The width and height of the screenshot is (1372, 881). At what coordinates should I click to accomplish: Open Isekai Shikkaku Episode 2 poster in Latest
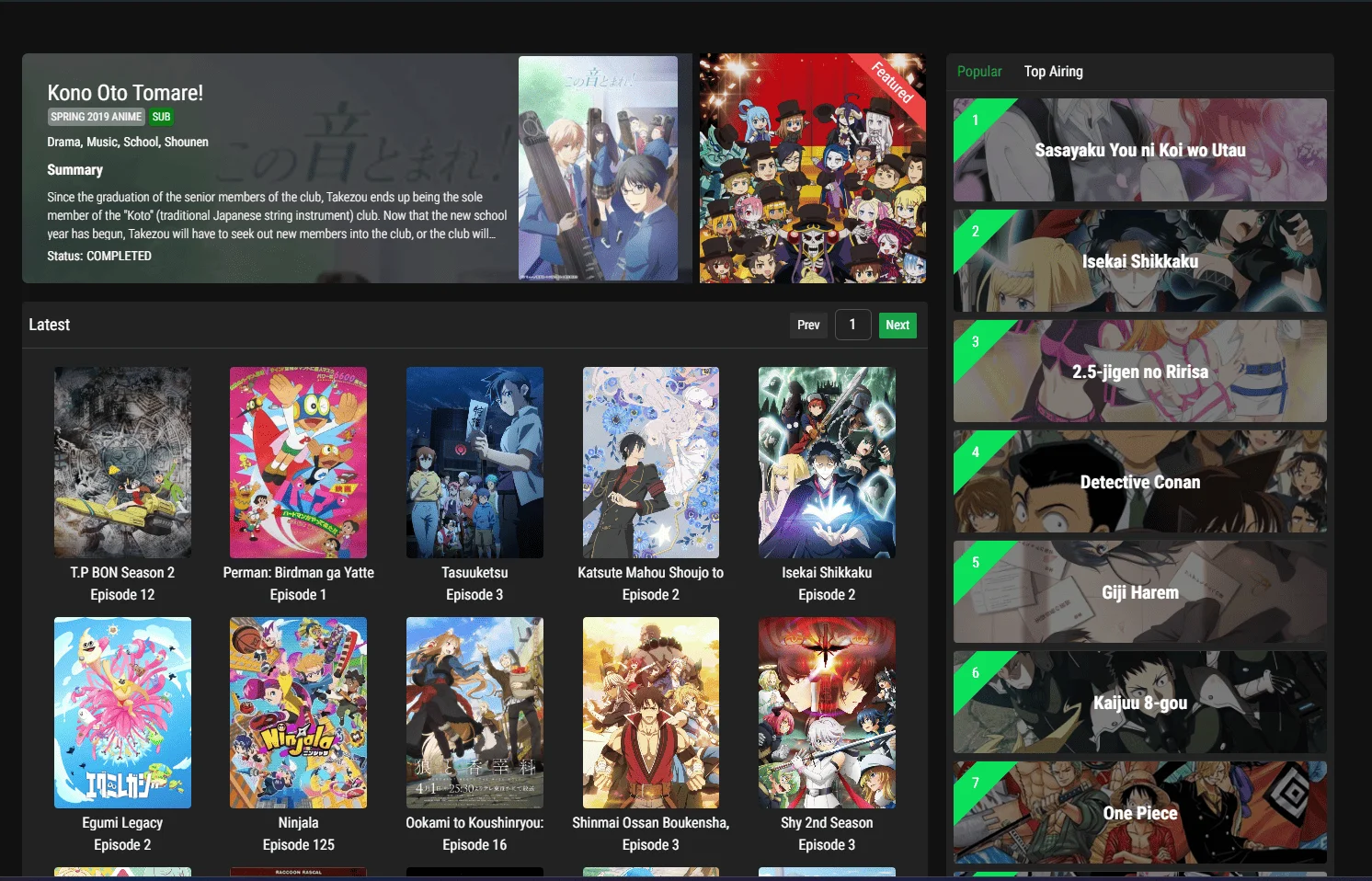[x=827, y=463]
